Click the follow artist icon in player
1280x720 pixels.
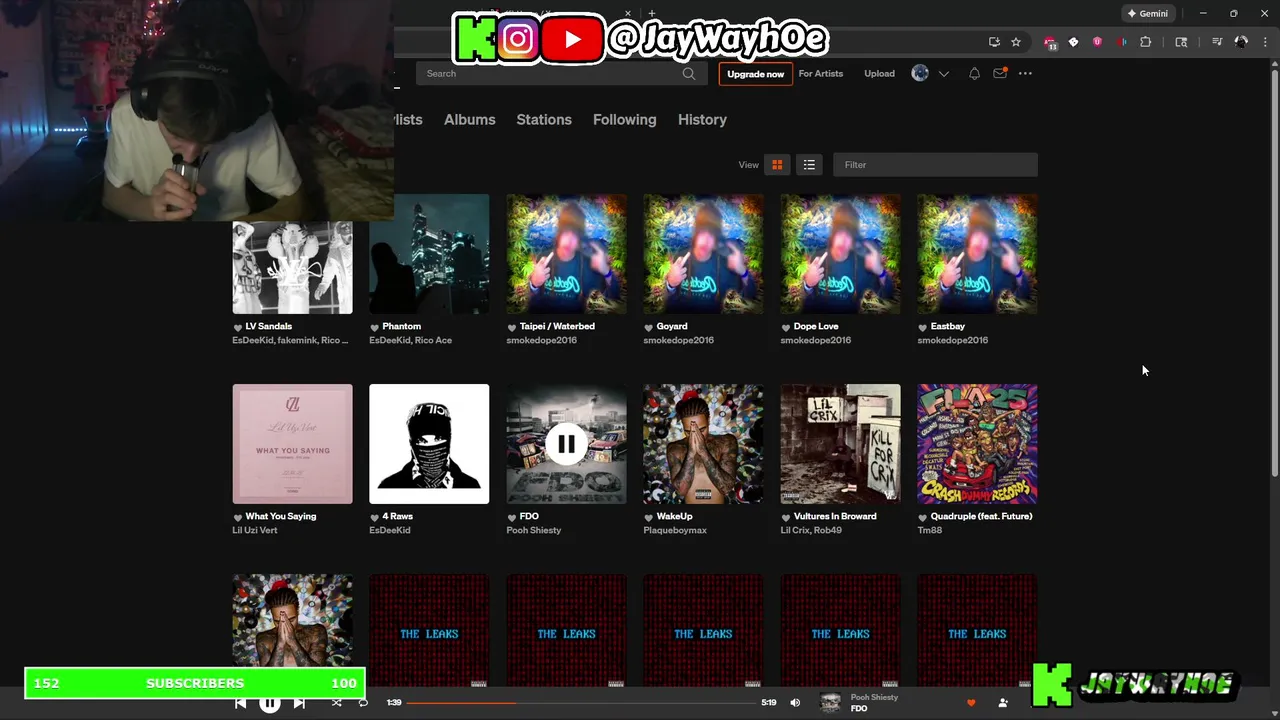click(1003, 703)
